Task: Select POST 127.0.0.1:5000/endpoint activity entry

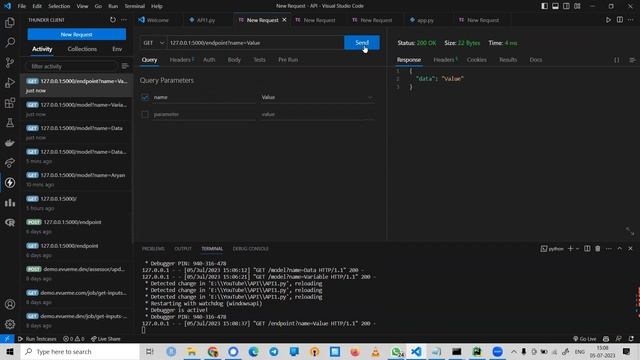Action: [x=76, y=227]
